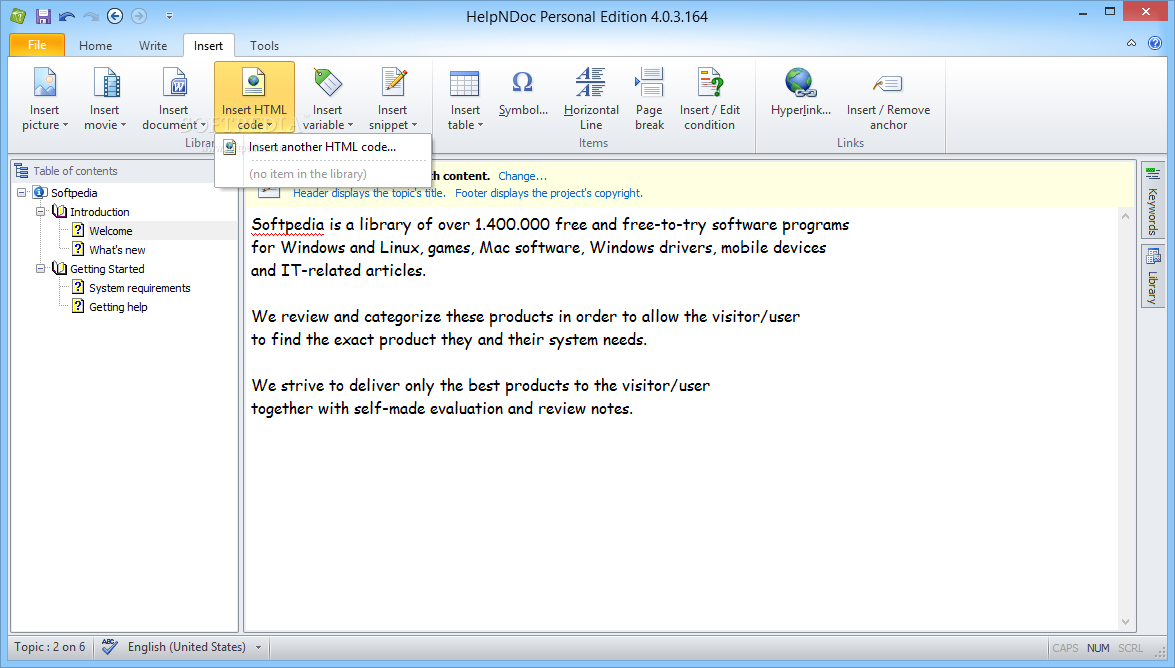Screen dimensions: 1175x668
Task: Select the What's new topic
Action: (117, 250)
